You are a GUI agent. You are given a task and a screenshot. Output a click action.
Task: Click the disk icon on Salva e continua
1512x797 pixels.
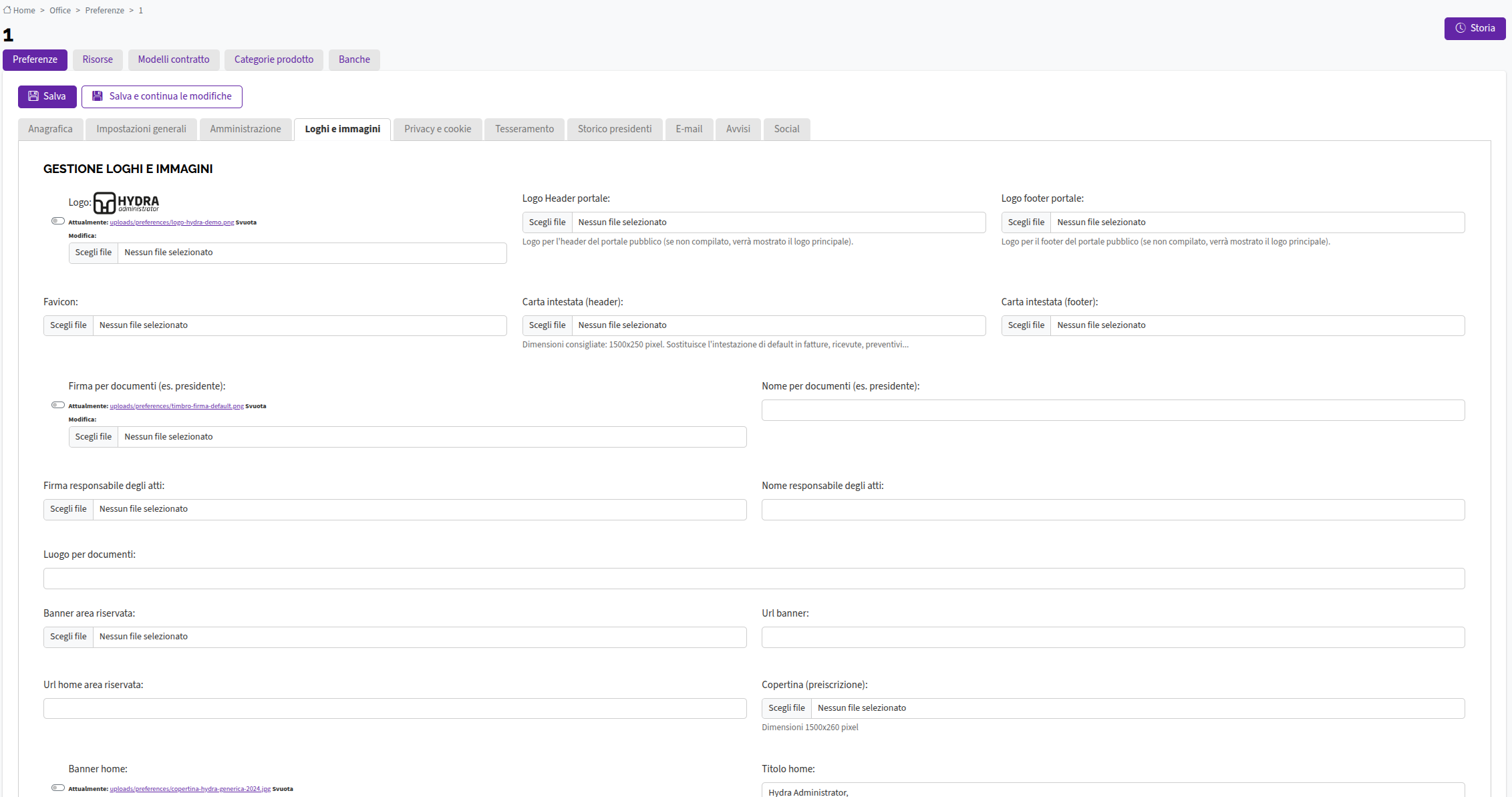[x=98, y=96]
